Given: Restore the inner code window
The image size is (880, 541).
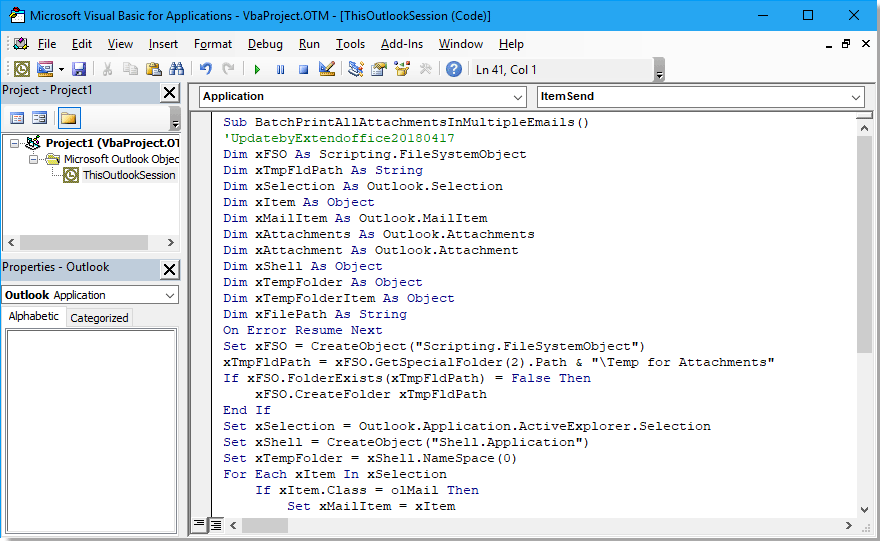Looking at the screenshot, I should 846,44.
